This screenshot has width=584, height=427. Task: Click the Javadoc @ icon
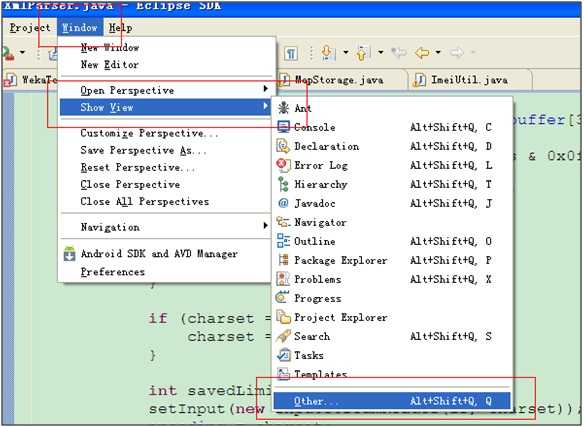point(283,203)
